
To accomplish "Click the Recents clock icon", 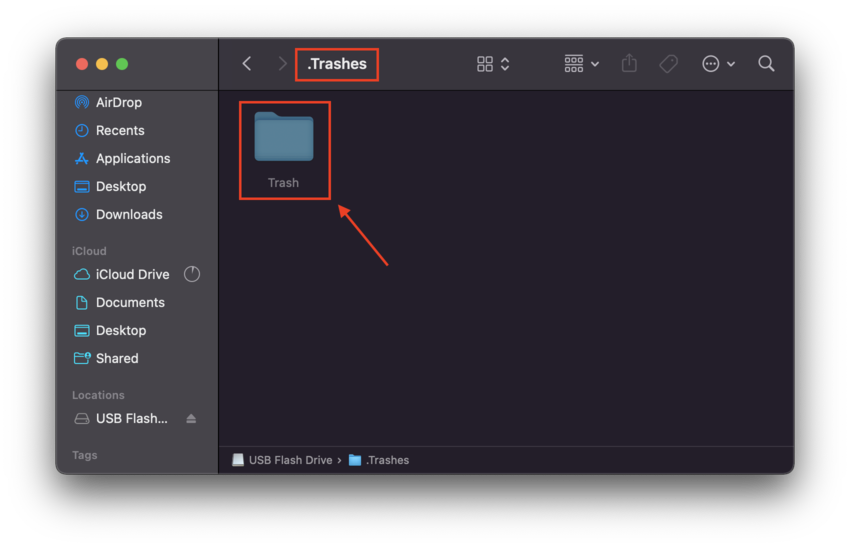I will (x=82, y=131).
